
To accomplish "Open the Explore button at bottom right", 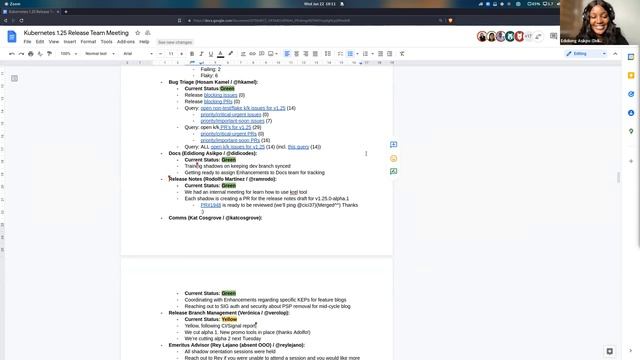I will (609, 351).
